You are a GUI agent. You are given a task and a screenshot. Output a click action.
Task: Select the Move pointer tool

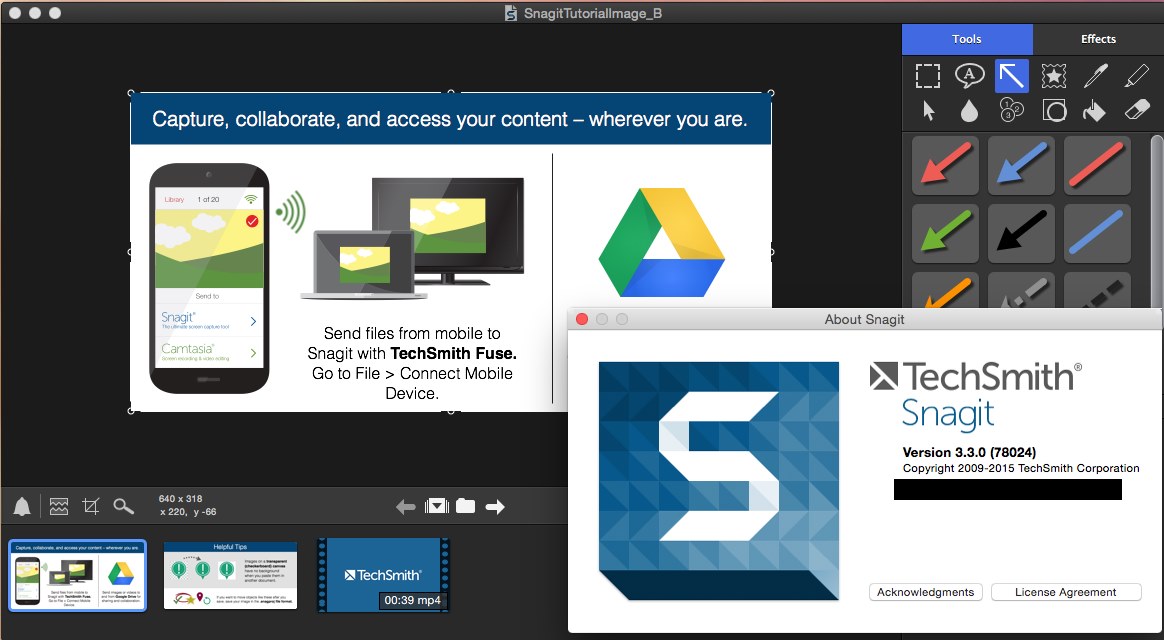928,111
